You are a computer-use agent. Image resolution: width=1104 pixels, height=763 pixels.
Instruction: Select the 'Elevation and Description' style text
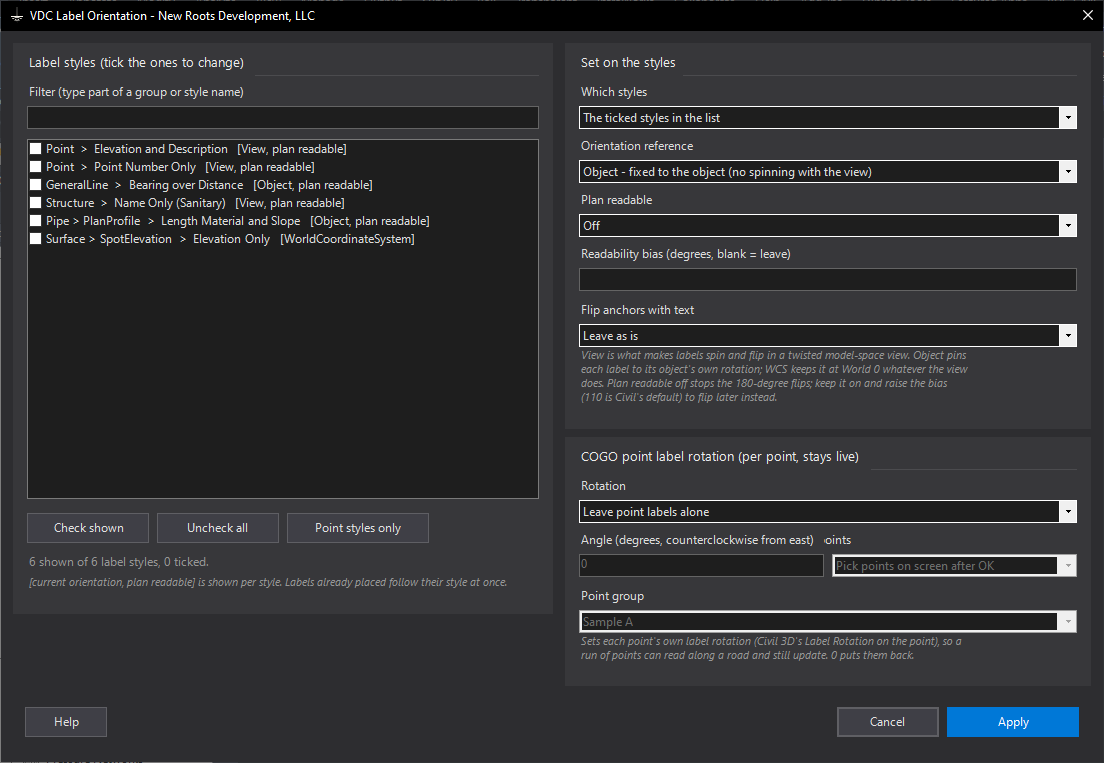click(161, 149)
